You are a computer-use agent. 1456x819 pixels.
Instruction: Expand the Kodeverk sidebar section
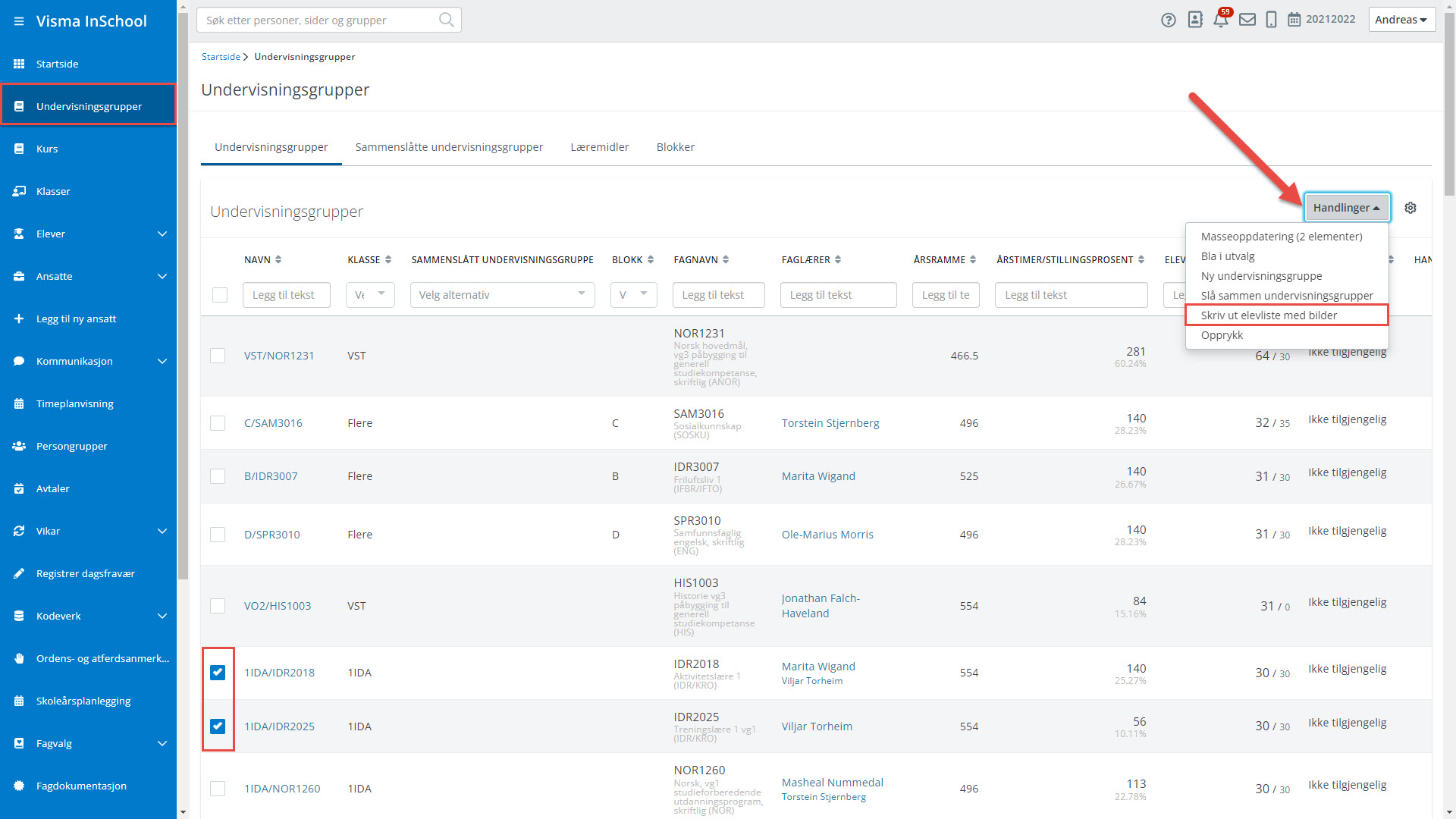[x=162, y=616]
